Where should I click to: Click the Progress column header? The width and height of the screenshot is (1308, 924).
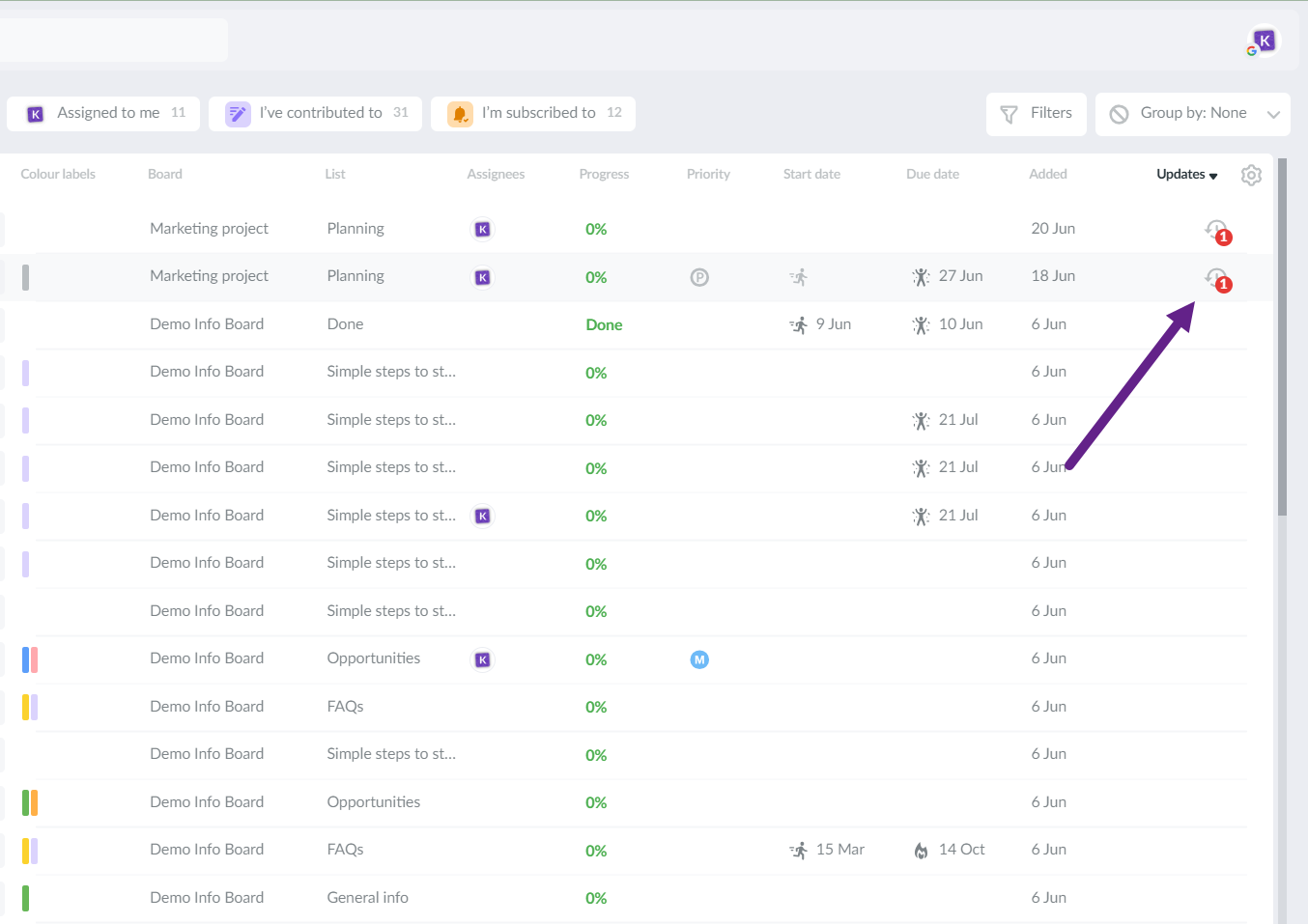coord(604,175)
